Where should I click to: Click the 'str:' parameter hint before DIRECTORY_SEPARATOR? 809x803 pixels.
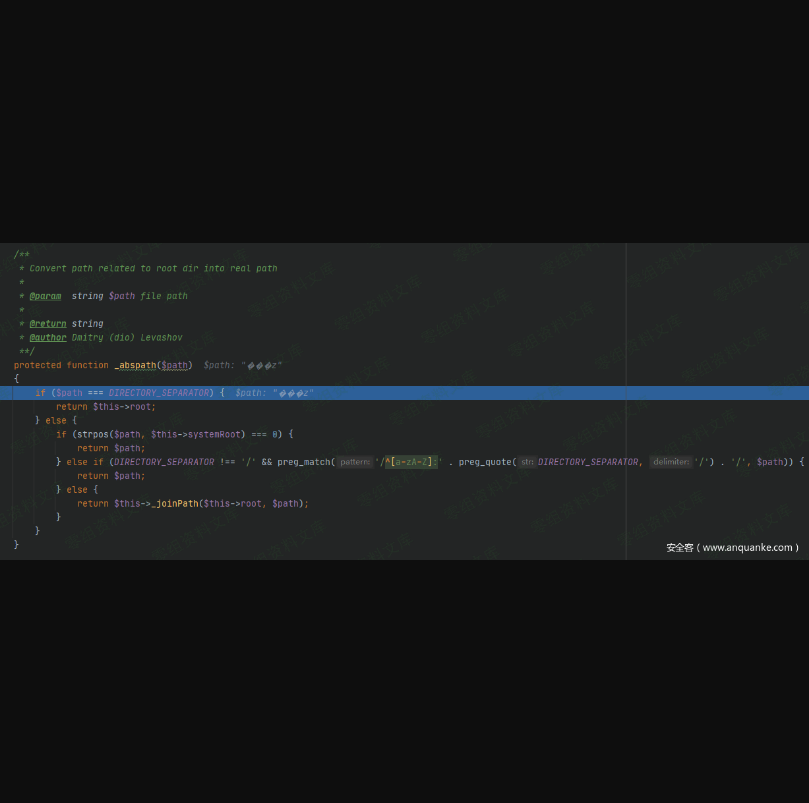[527, 462]
